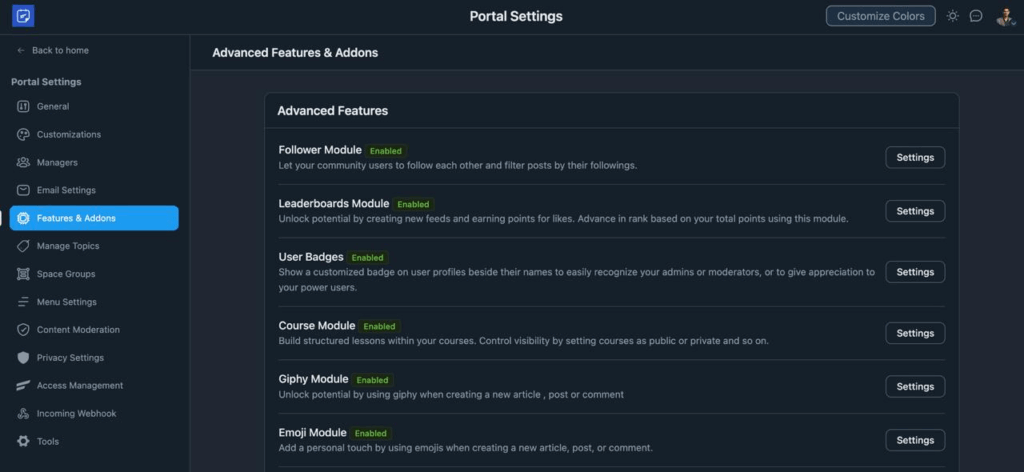Viewport: 1024px width, 472px height.
Task: Open Content Moderation shield icon
Action: click(x=23, y=330)
